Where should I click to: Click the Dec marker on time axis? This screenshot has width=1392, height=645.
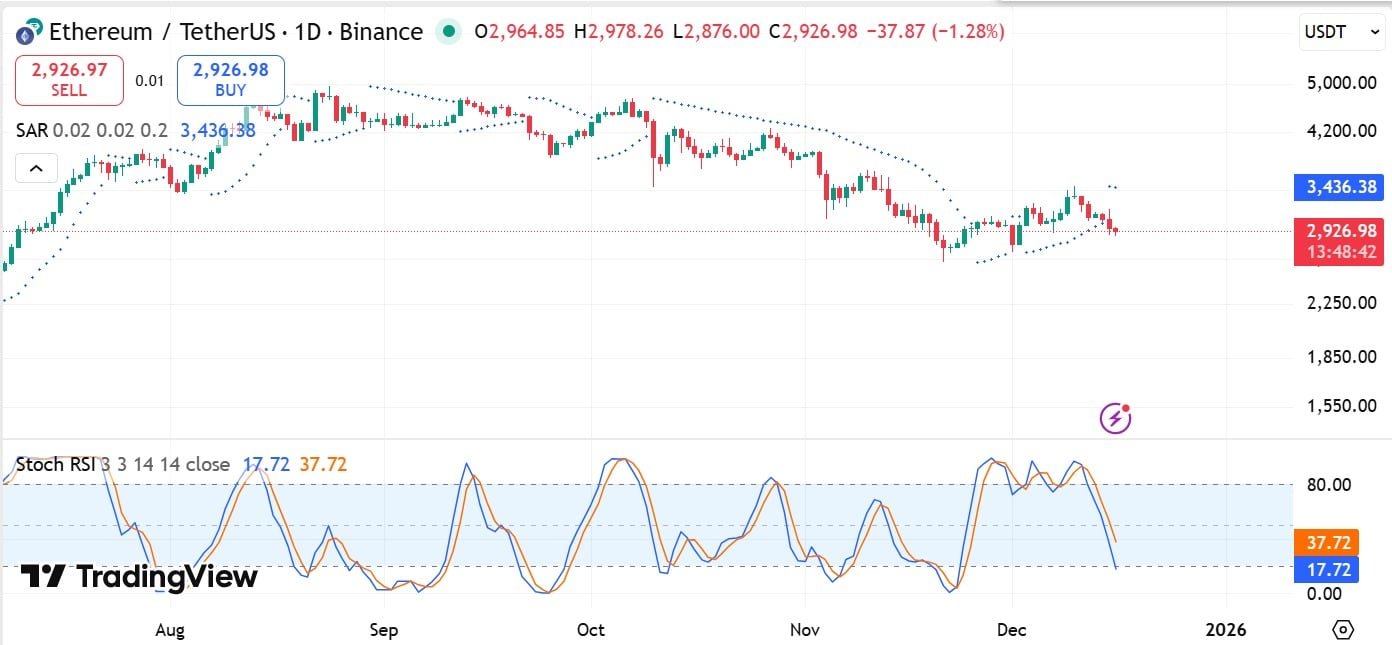[x=1012, y=630]
